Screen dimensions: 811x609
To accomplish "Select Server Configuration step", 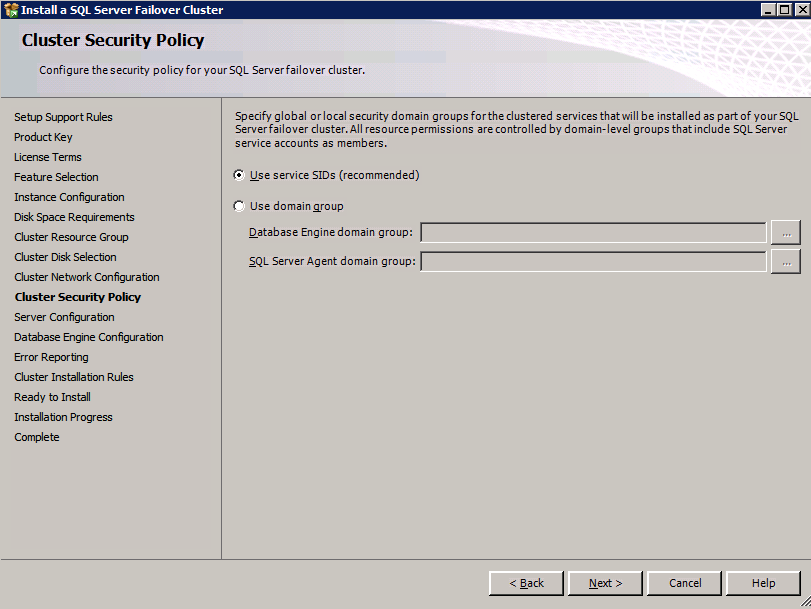I will pos(64,317).
